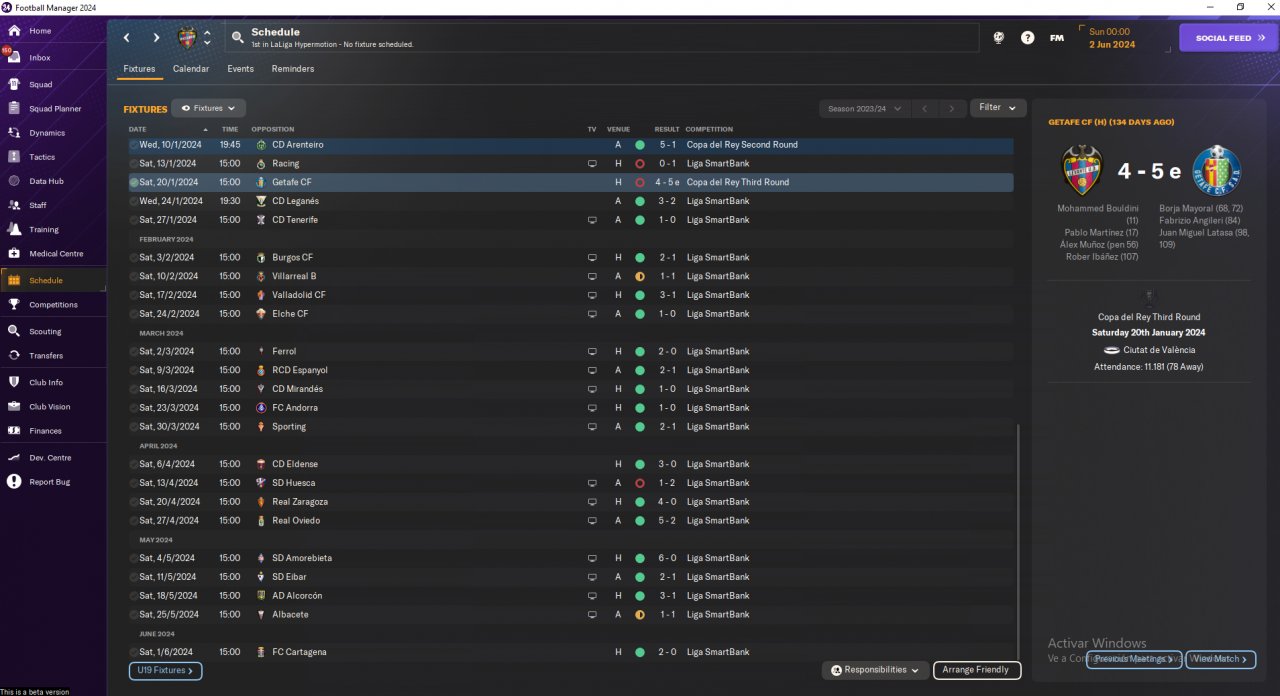Screen dimensions: 1280x696
Task: Click the TV icon on the Racing row
Action: pyautogui.click(x=592, y=164)
